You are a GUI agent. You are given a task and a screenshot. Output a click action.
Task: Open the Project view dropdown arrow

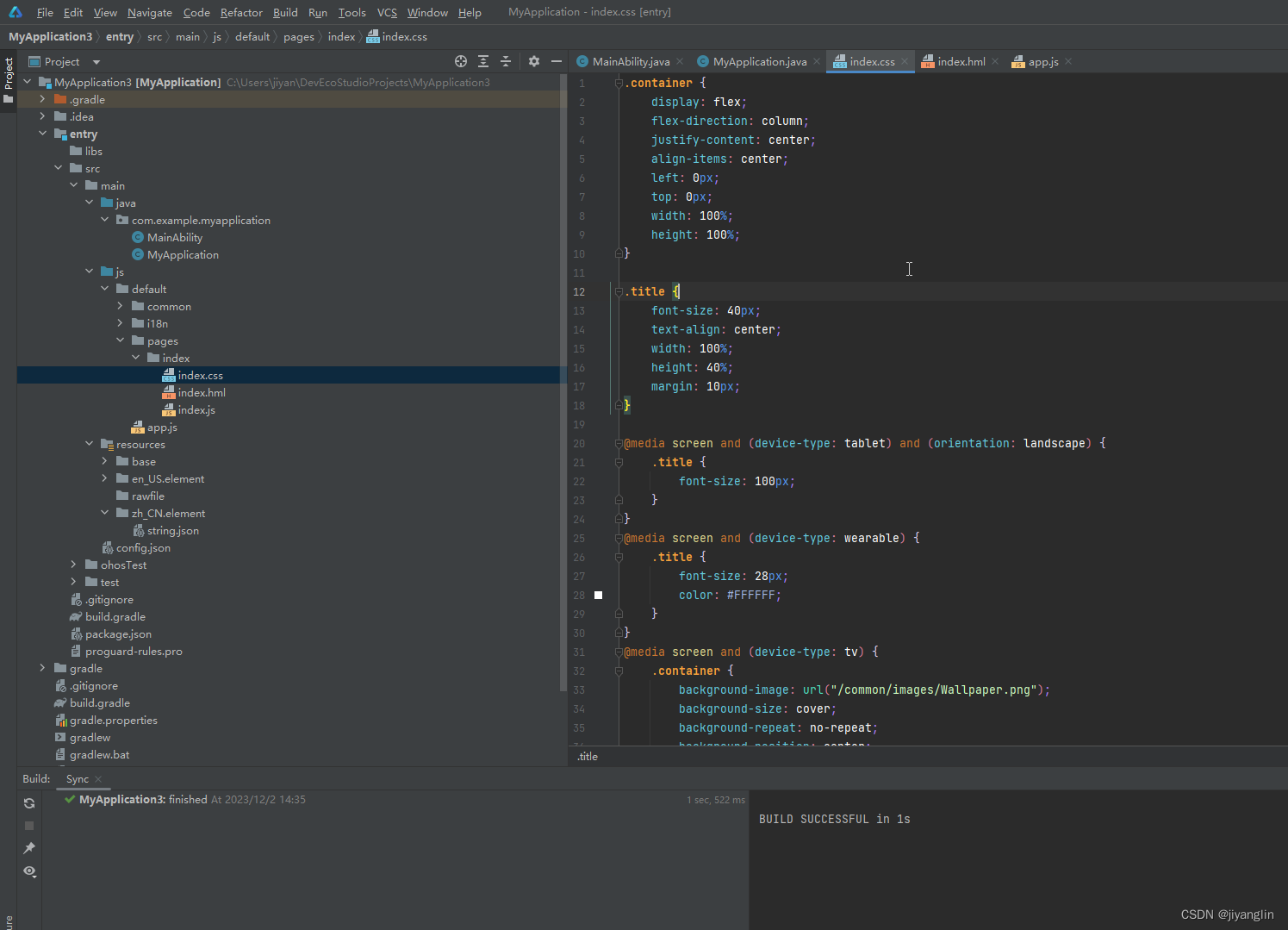(96, 62)
